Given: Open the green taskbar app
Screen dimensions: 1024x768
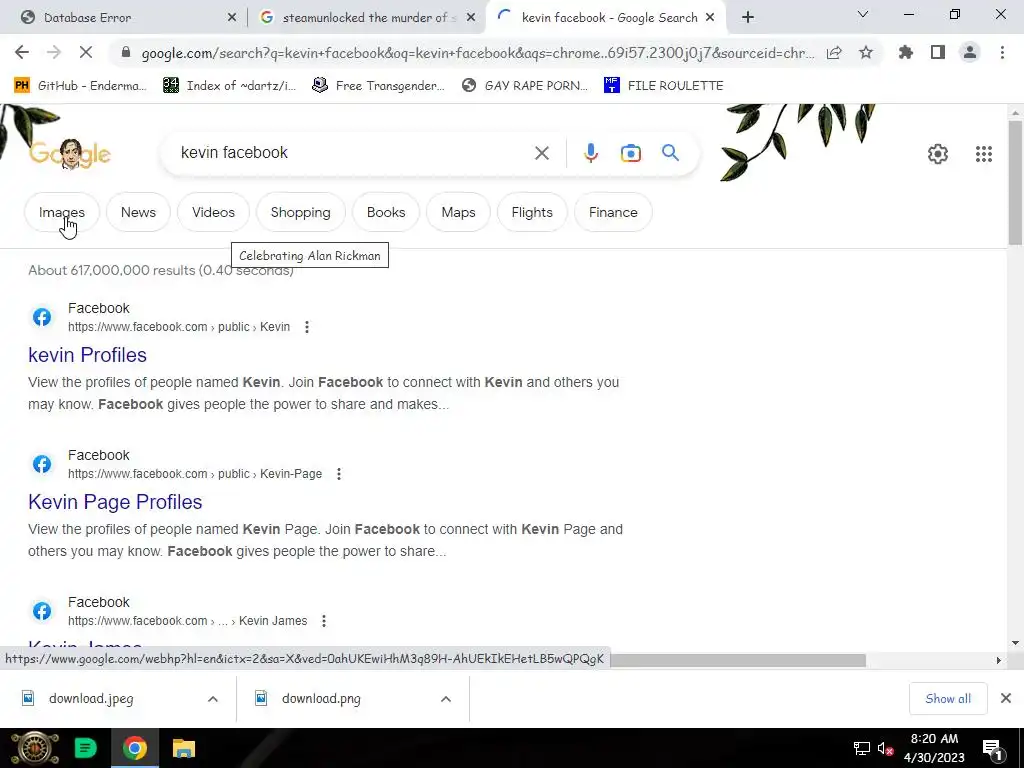Looking at the screenshot, I should point(86,748).
